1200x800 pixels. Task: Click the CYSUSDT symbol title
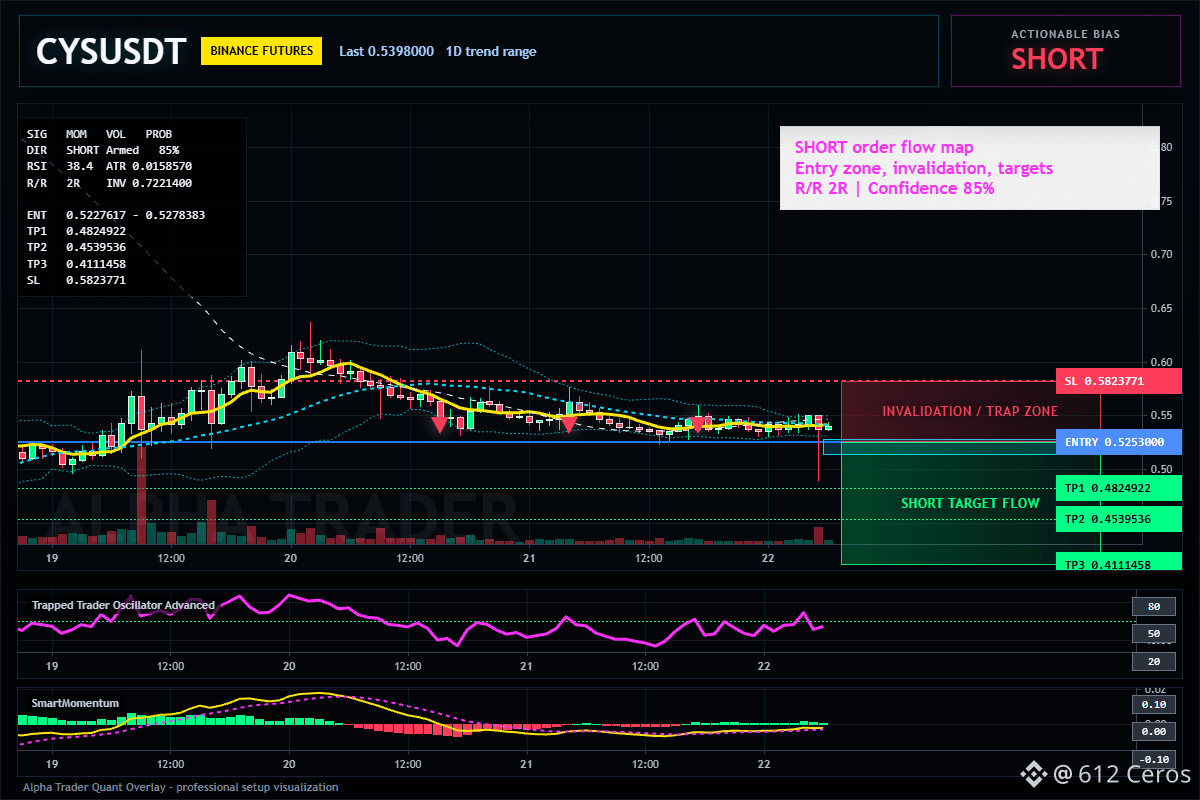coord(111,51)
